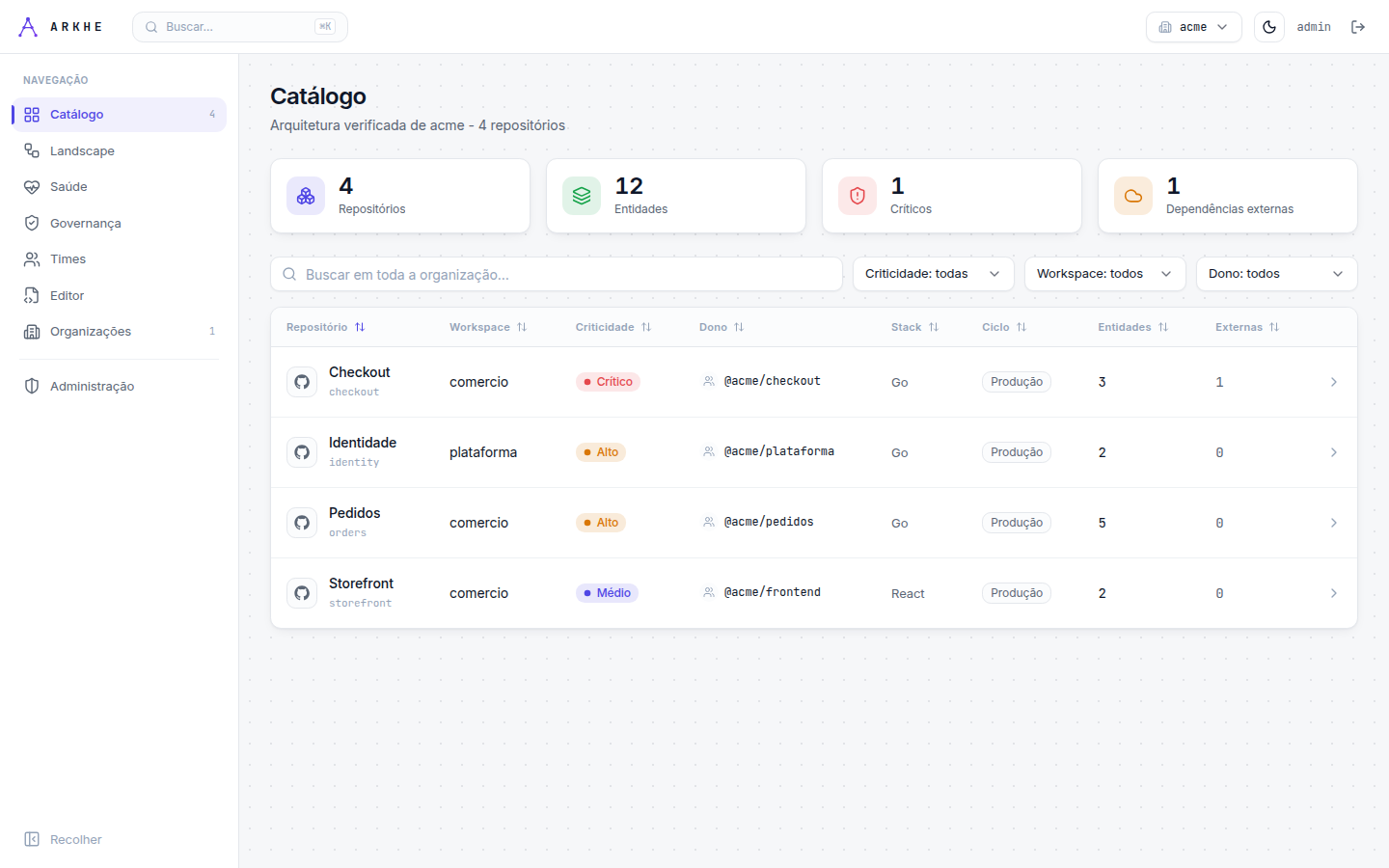Screen dimensions: 1389x868
Task: Open the Checkout repository link
Action: pos(359,372)
